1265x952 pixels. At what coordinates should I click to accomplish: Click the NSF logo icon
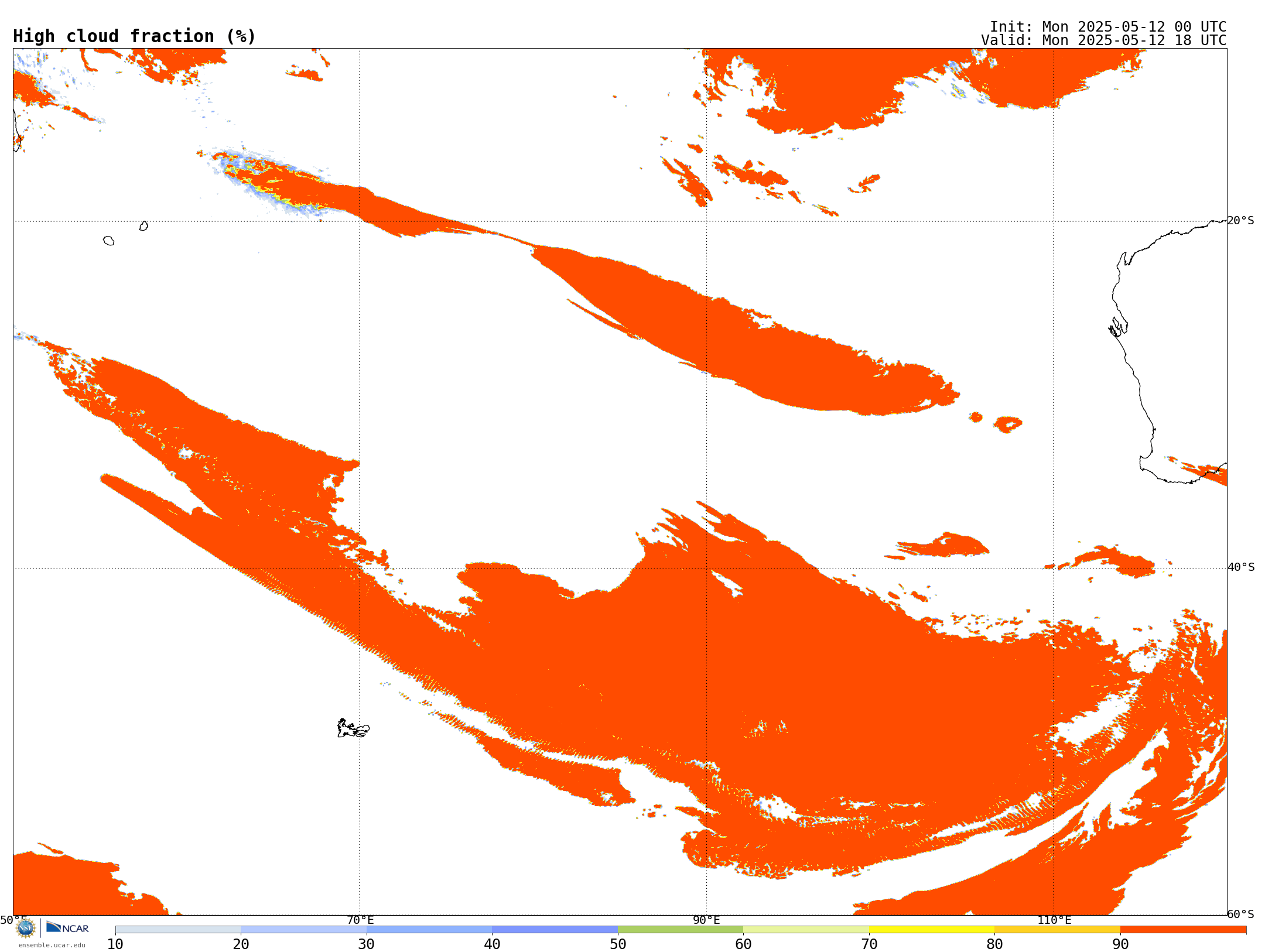[x=26, y=928]
